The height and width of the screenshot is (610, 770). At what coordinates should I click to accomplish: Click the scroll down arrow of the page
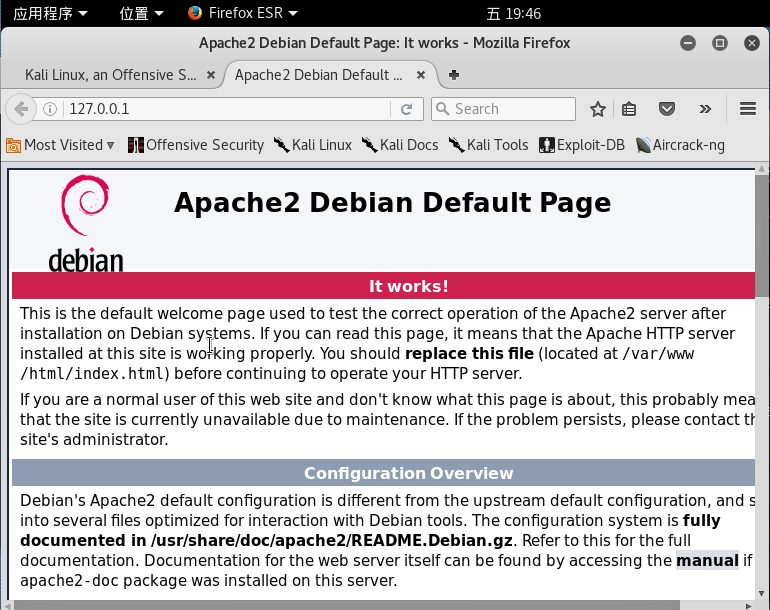(x=762, y=593)
